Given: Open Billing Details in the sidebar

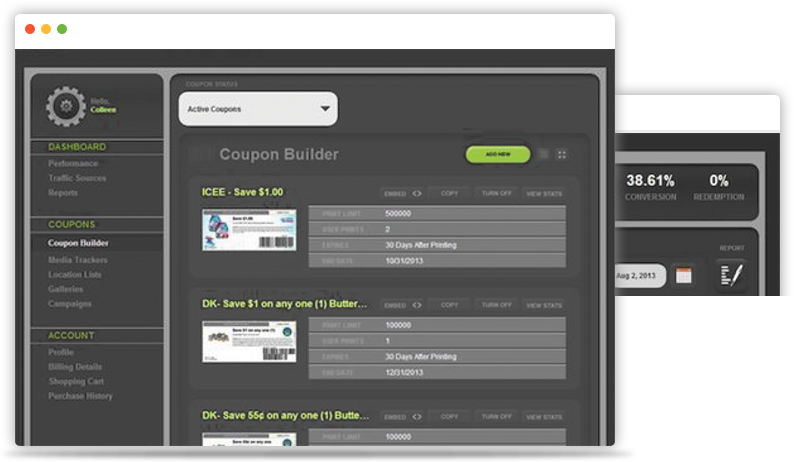Looking at the screenshot, I should [x=75, y=367].
